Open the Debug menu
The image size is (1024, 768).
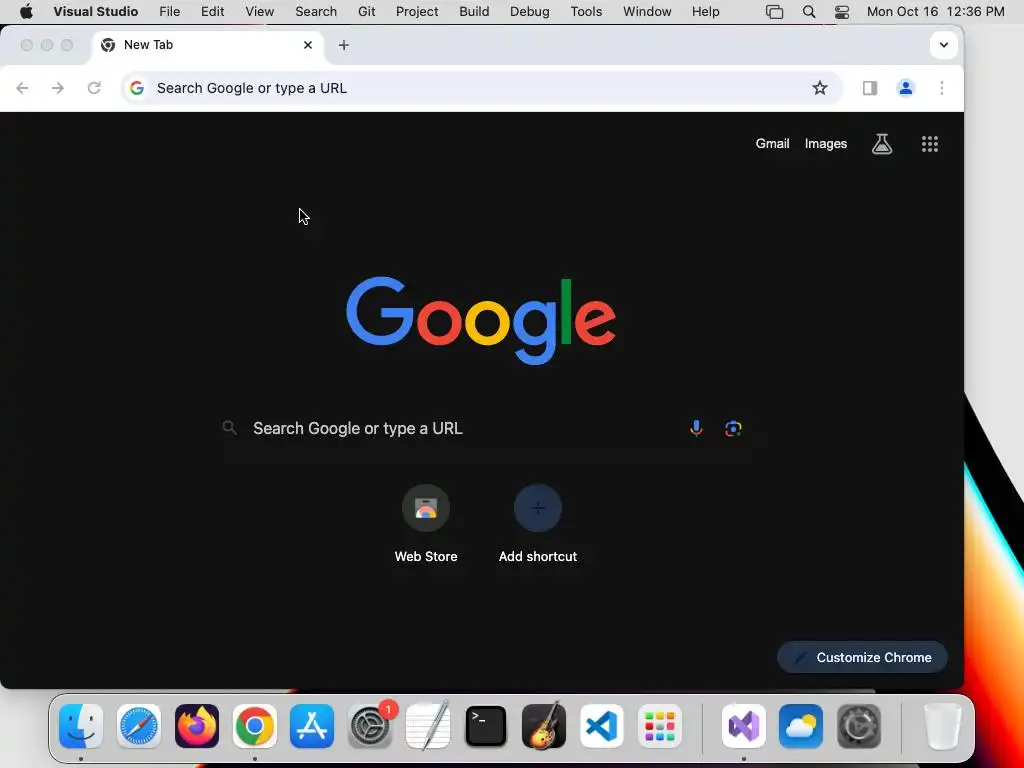530,12
